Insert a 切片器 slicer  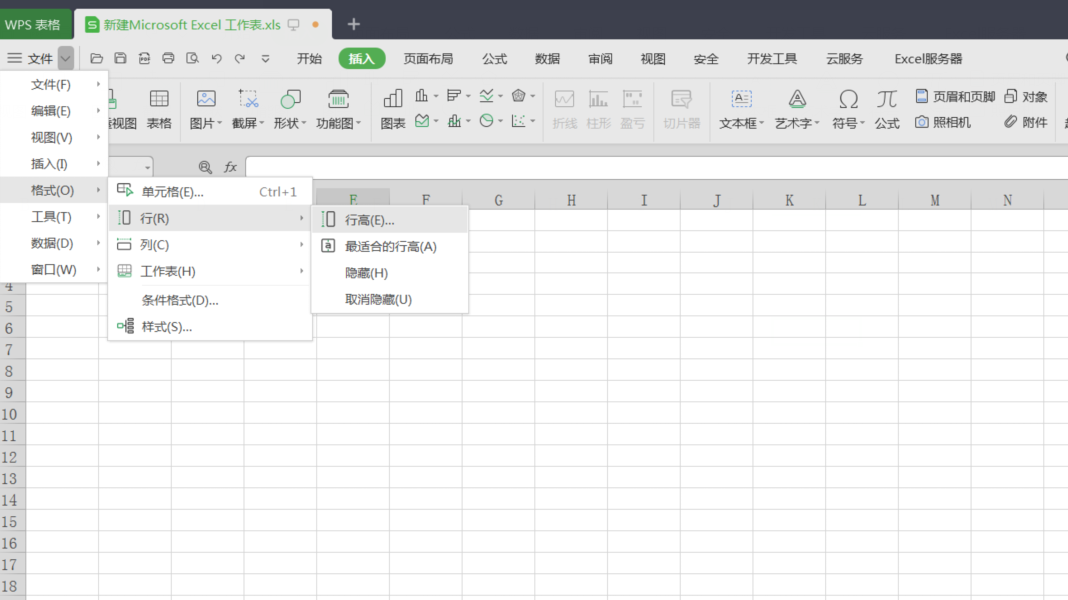[681, 109]
